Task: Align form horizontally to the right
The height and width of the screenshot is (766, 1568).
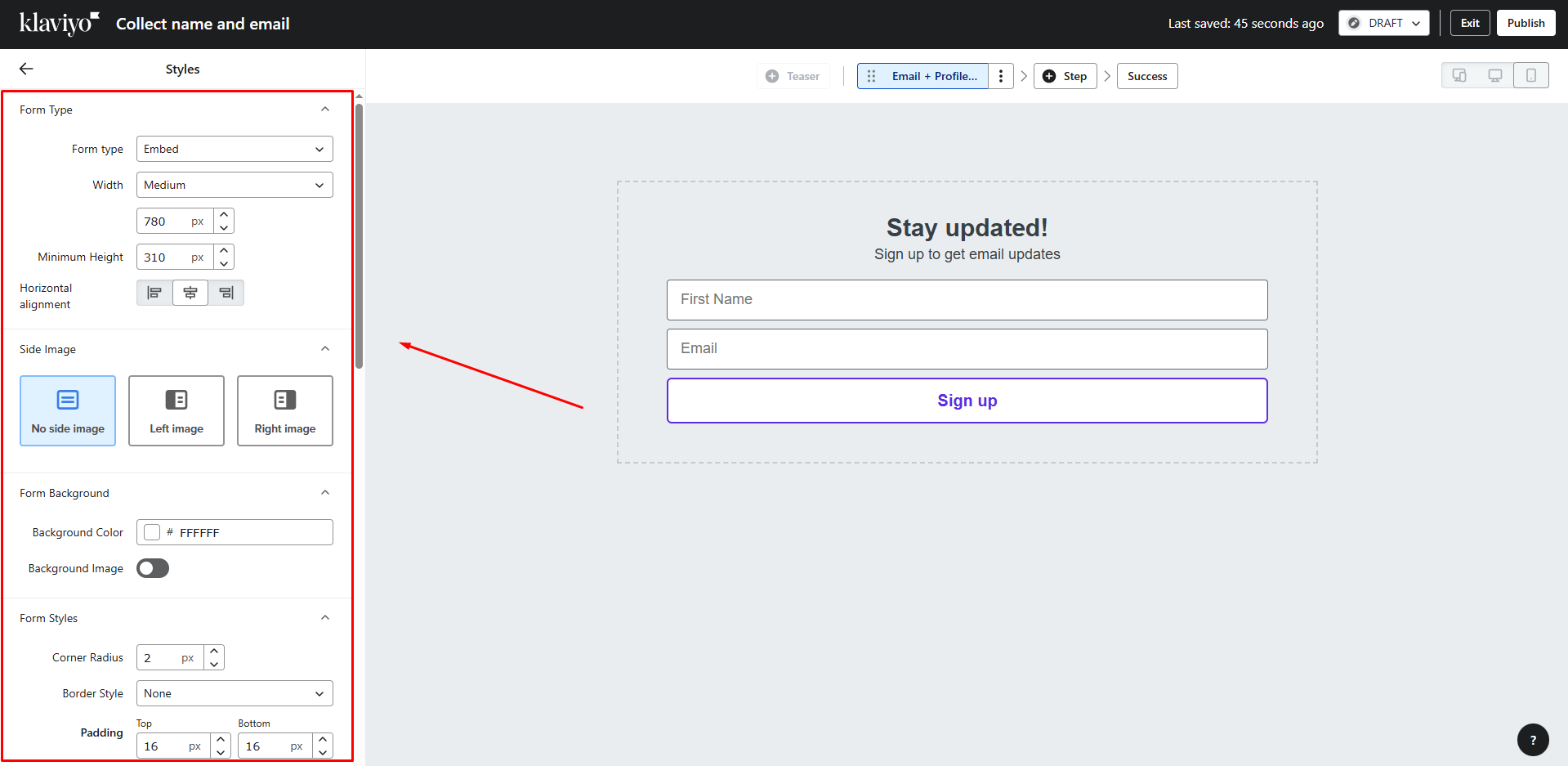Action: click(x=226, y=293)
